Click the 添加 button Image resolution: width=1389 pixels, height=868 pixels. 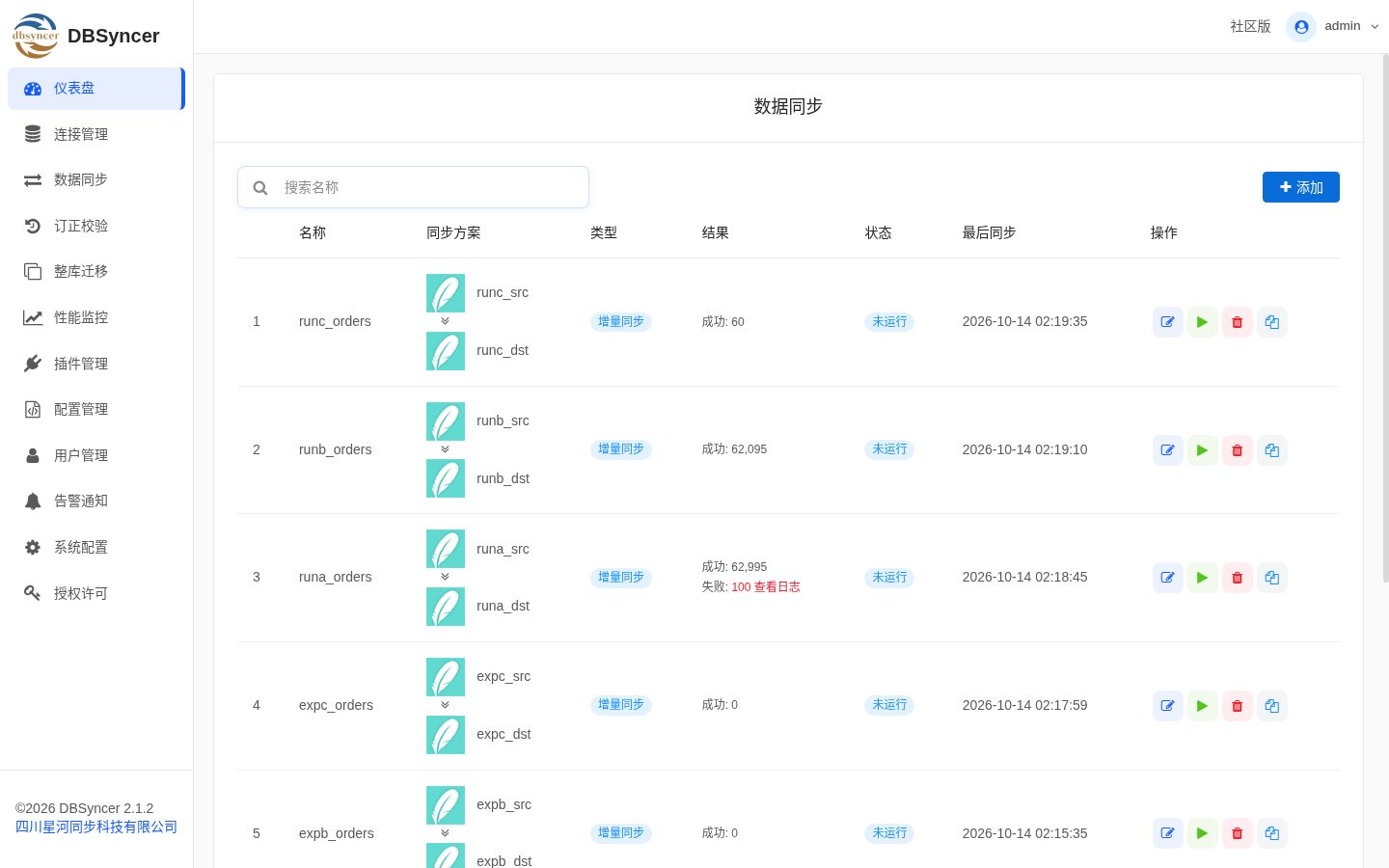(1301, 187)
